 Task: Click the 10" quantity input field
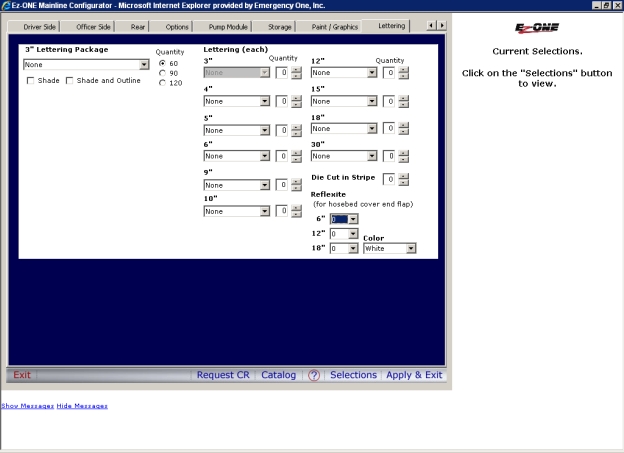[x=282, y=211]
